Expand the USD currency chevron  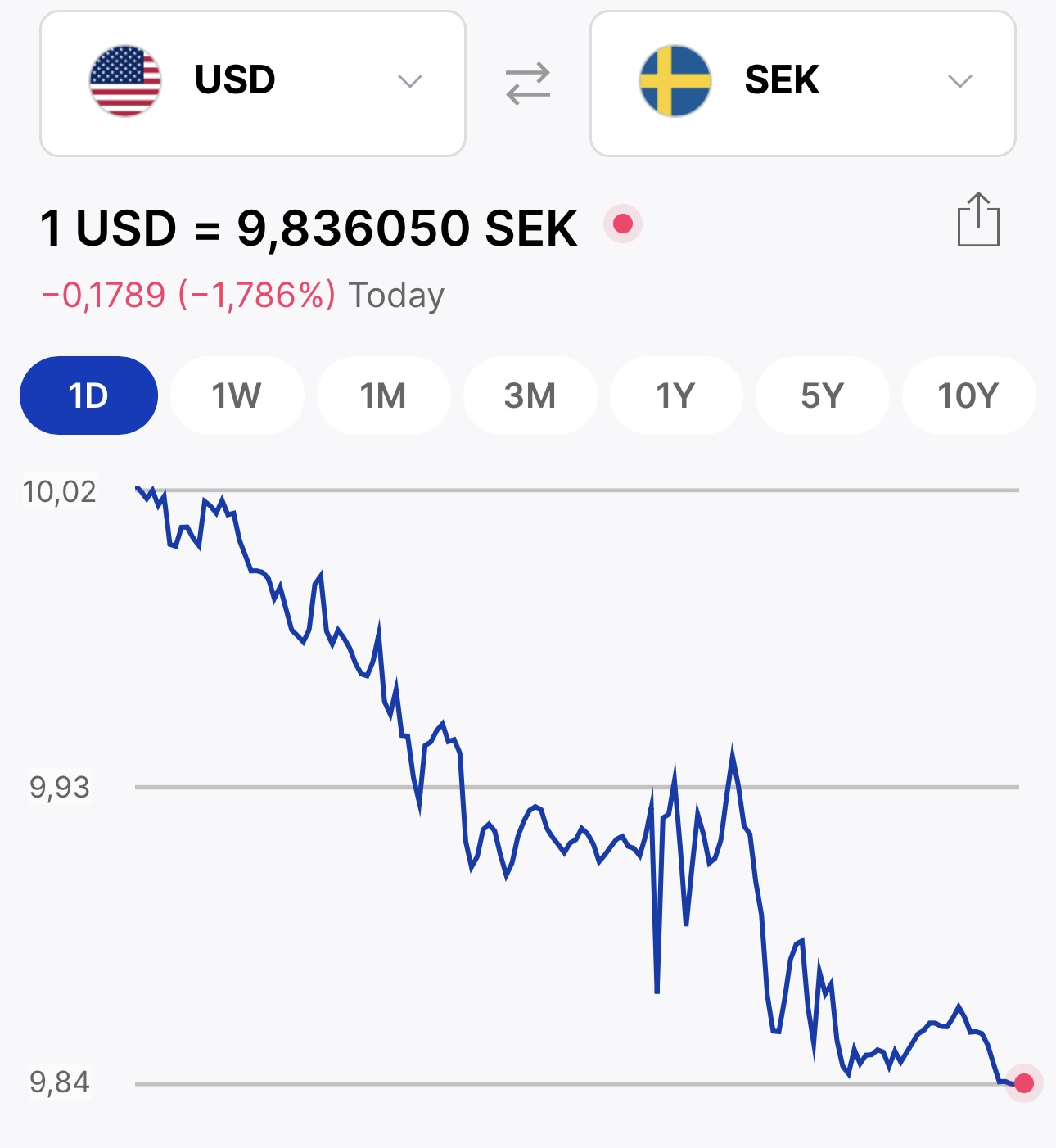coord(409,81)
